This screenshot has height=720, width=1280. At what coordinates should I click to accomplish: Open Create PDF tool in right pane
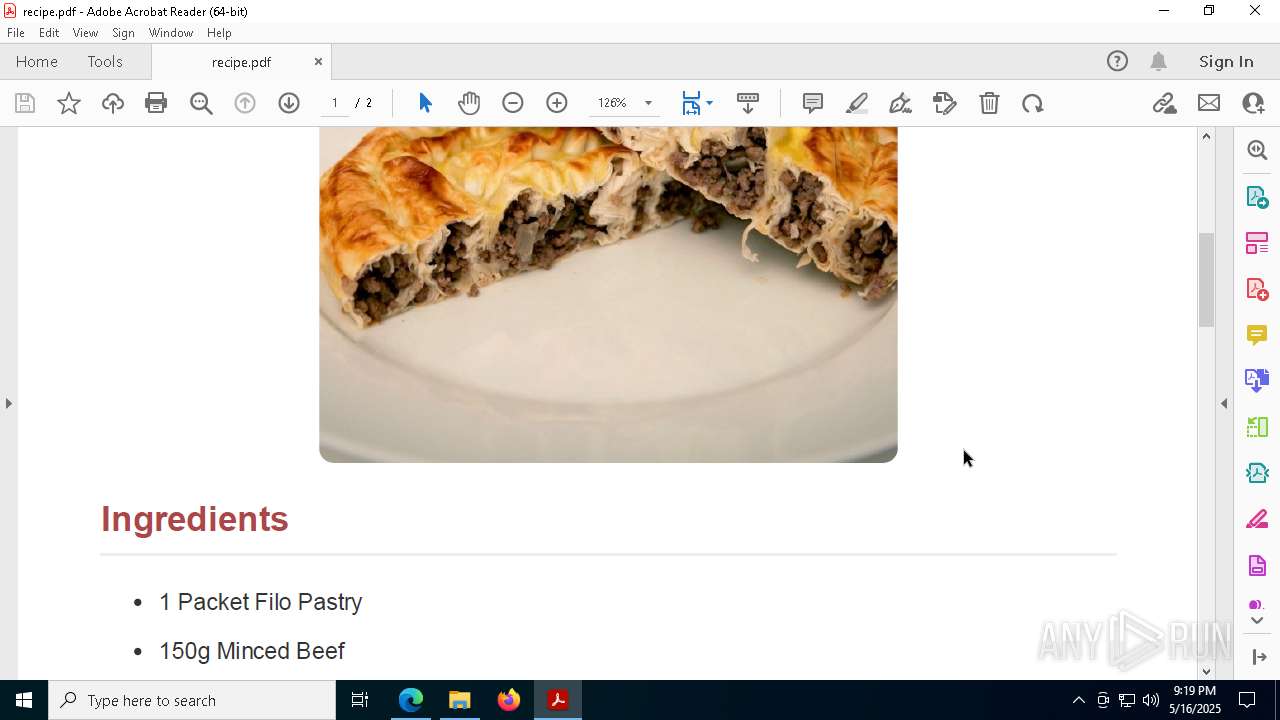1257,288
